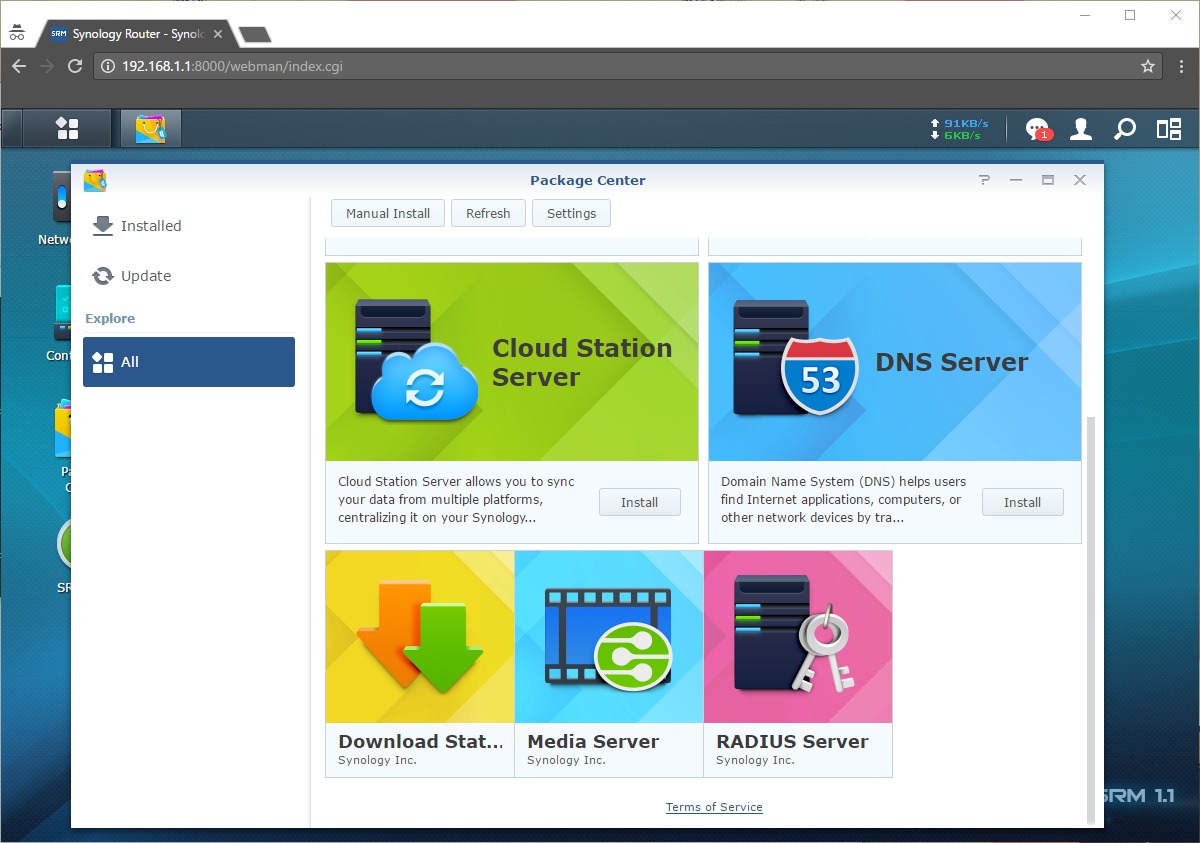Click the Cloud Station Server description text

pyautogui.click(x=457, y=500)
